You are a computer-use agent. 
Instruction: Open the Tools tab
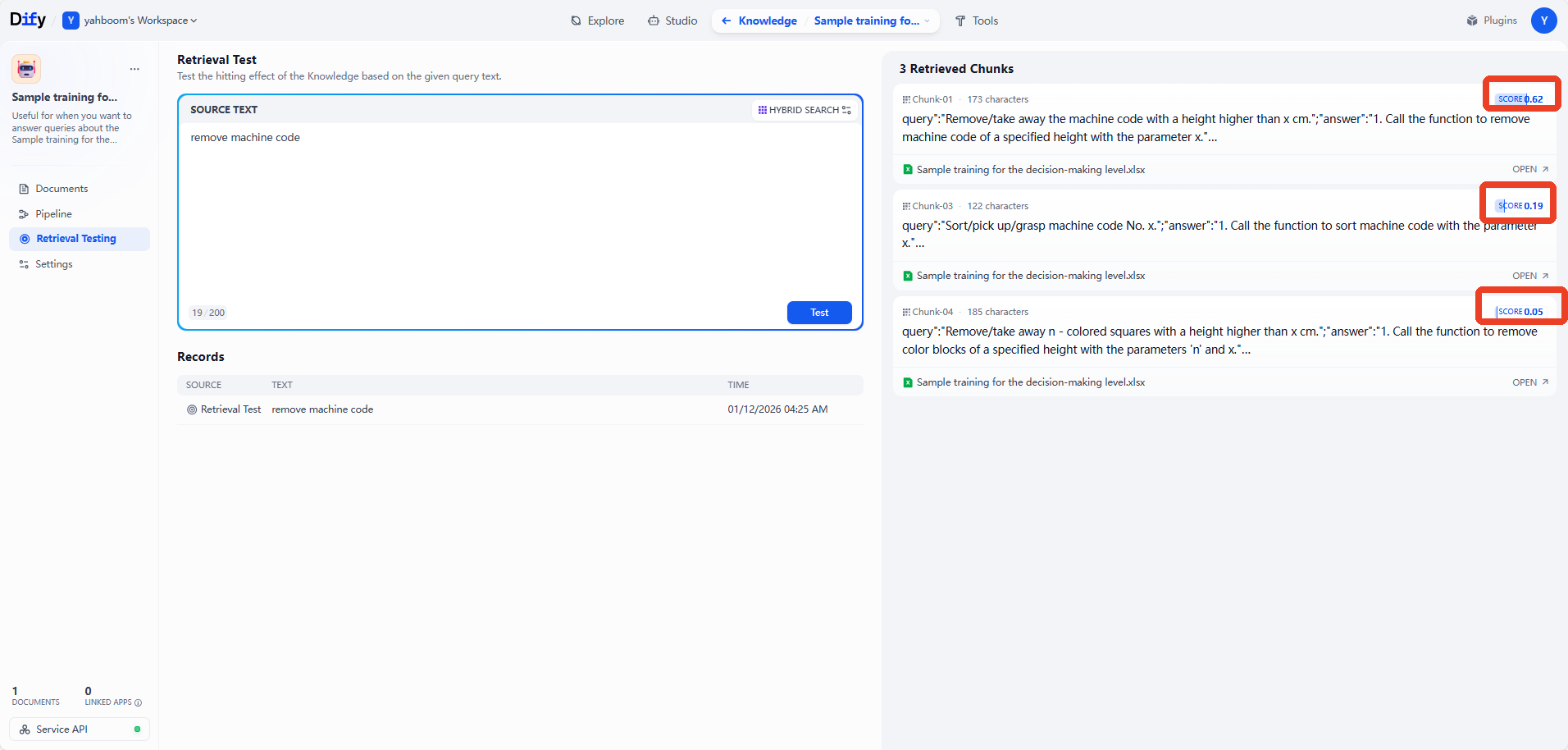tap(977, 21)
